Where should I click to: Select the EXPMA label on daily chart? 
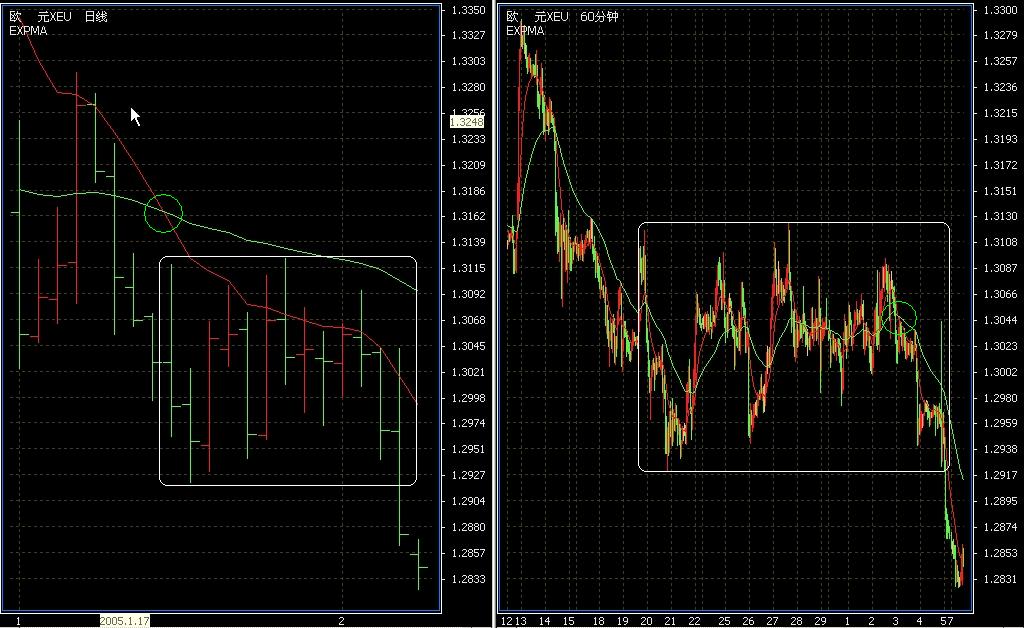point(28,30)
